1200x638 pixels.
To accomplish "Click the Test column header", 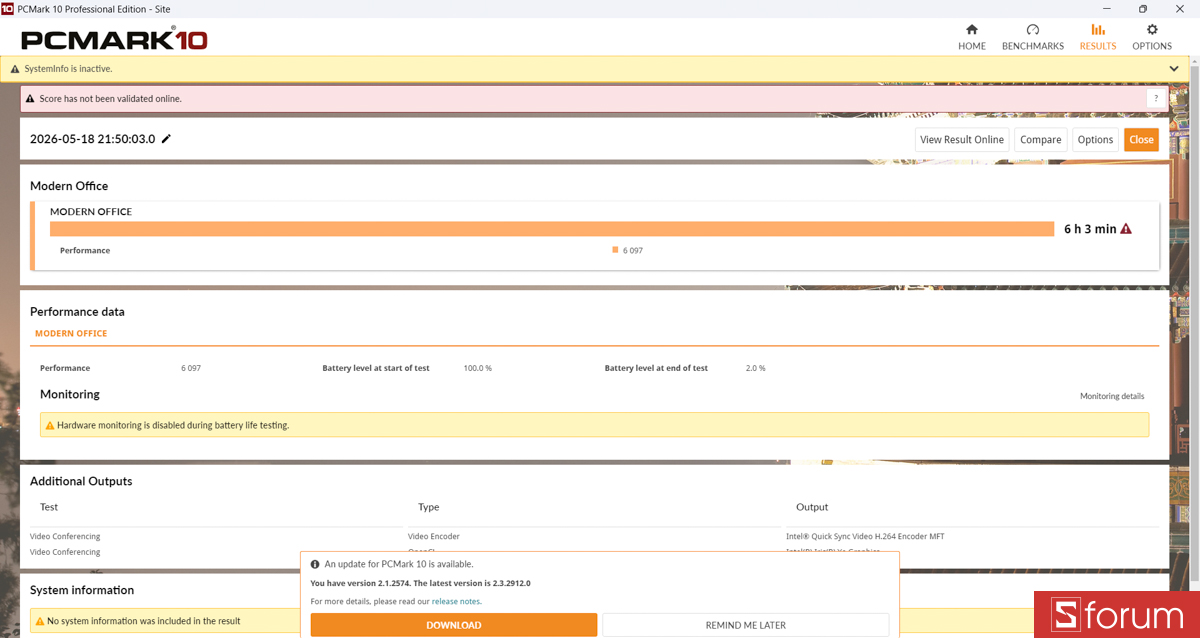I will point(49,507).
